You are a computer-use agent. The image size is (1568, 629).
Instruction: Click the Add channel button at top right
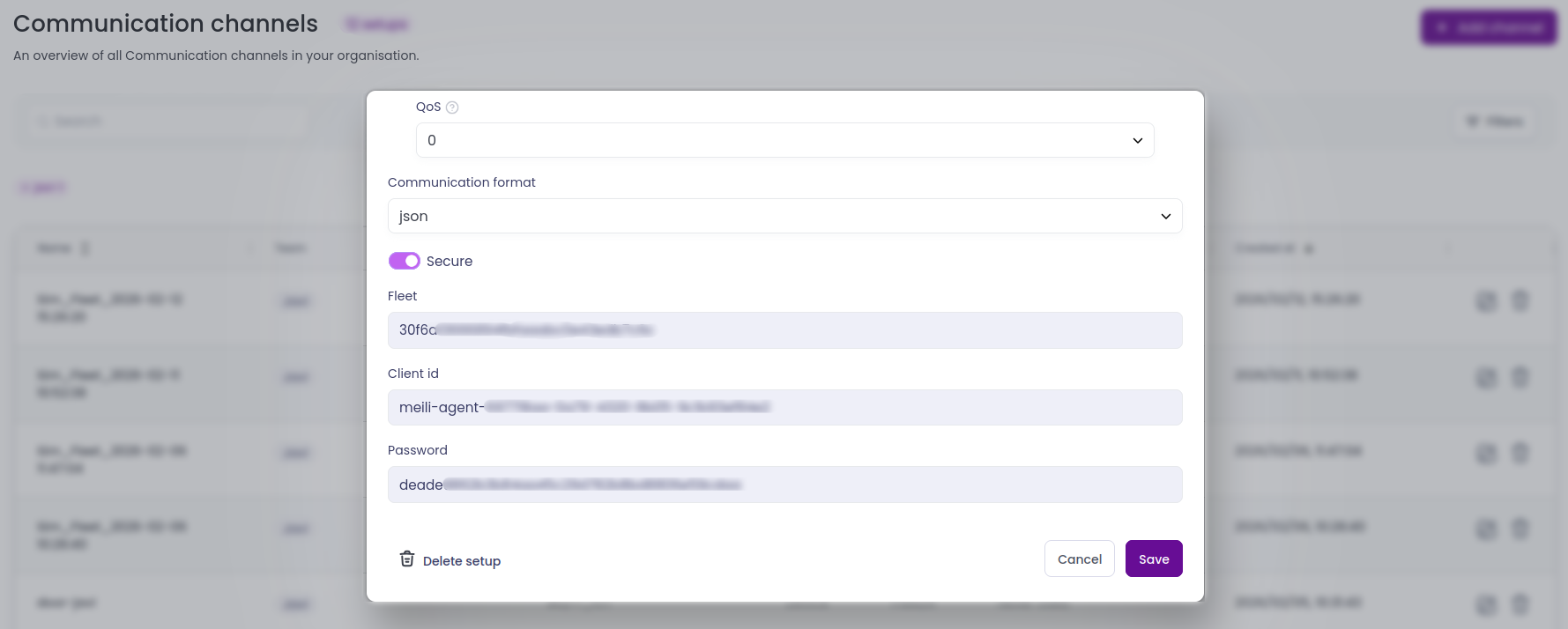coord(1489,27)
